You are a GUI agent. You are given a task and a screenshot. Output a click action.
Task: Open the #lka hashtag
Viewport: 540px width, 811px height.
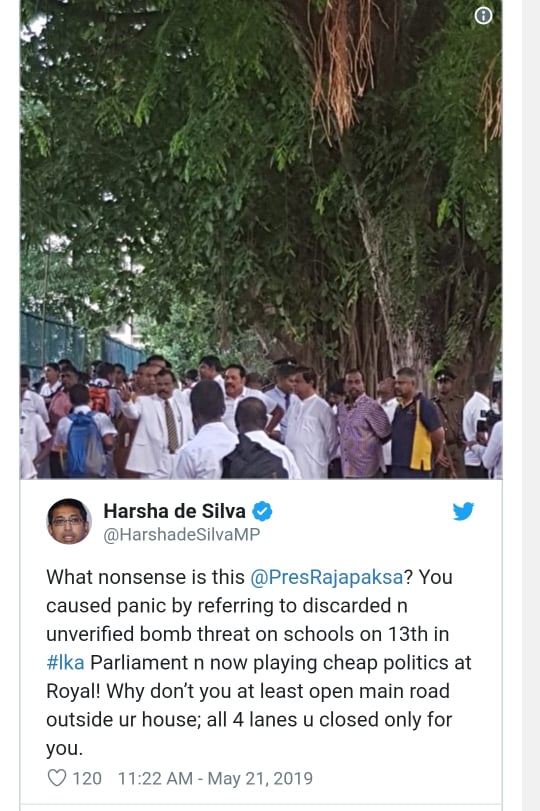(65, 663)
